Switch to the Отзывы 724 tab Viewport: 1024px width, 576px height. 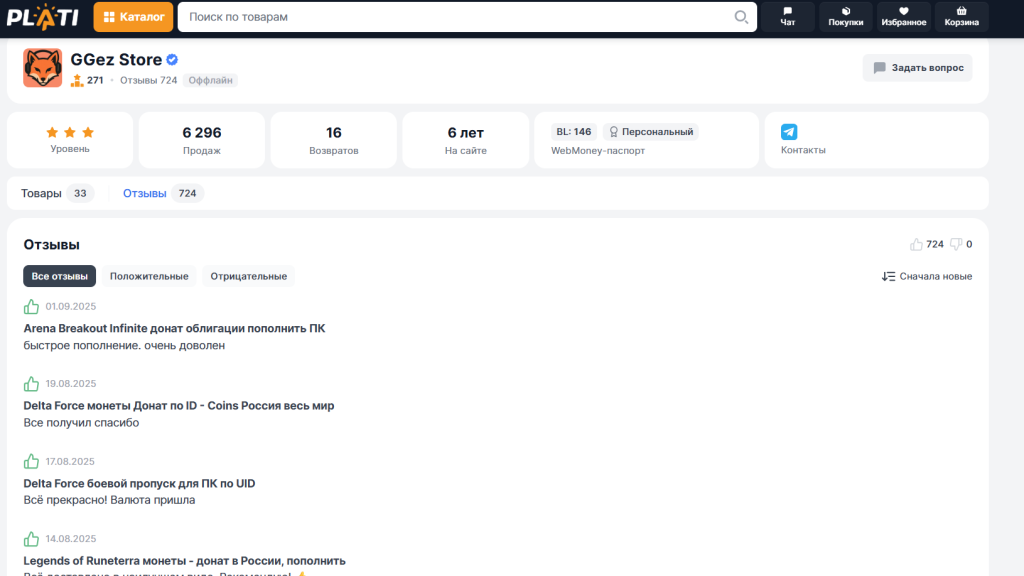pyautogui.click(x=163, y=193)
